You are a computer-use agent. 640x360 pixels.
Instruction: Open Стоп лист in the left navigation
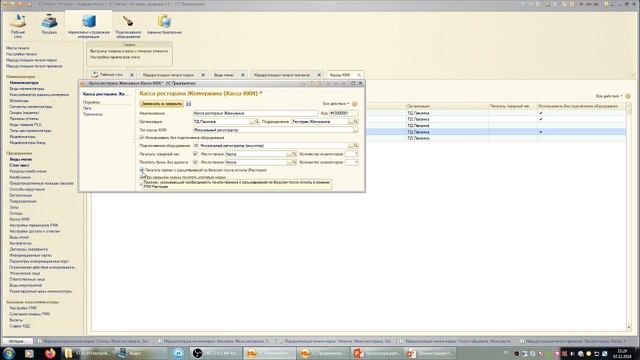pyautogui.click(x=19, y=165)
